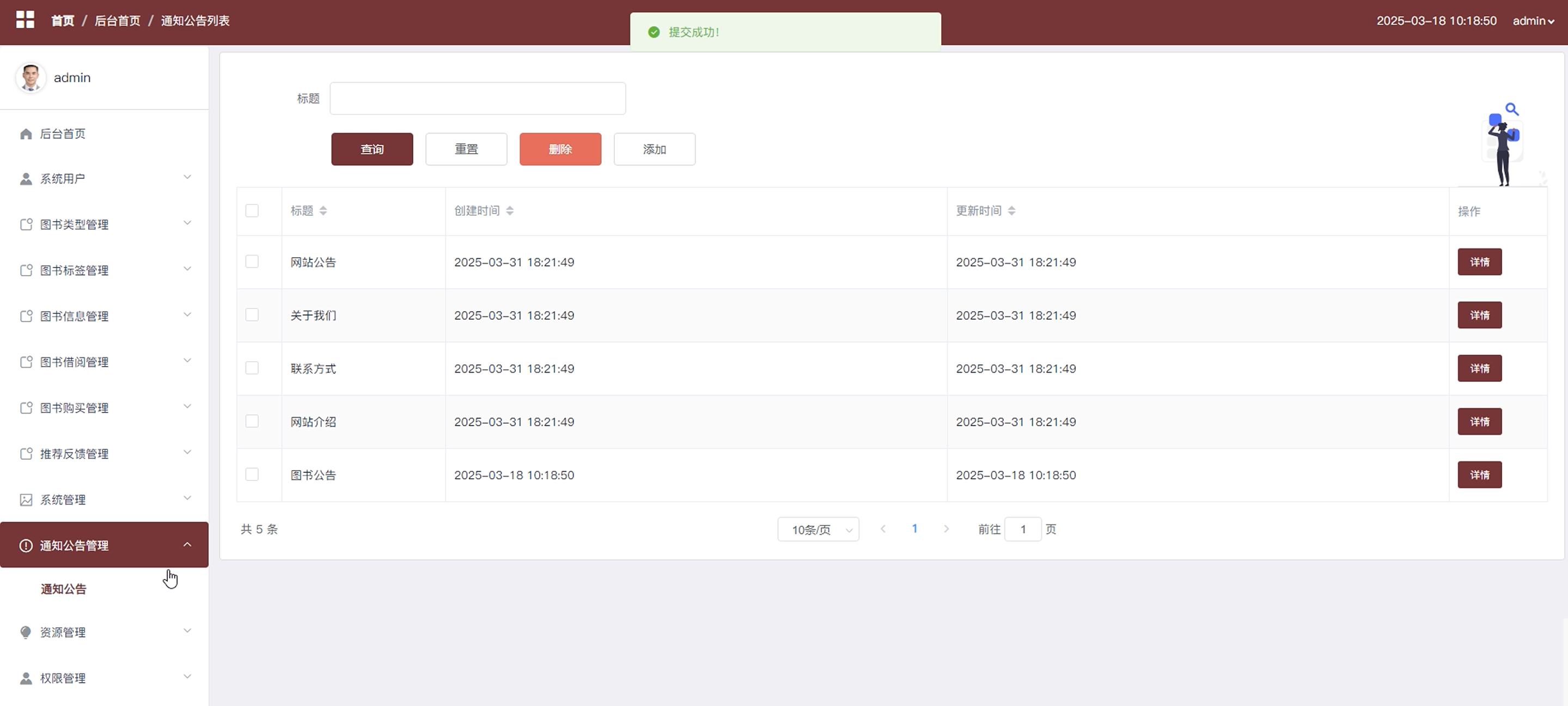Click the lightbulb icon beside 资源管理
This screenshot has width=1568, height=706.
26,632
